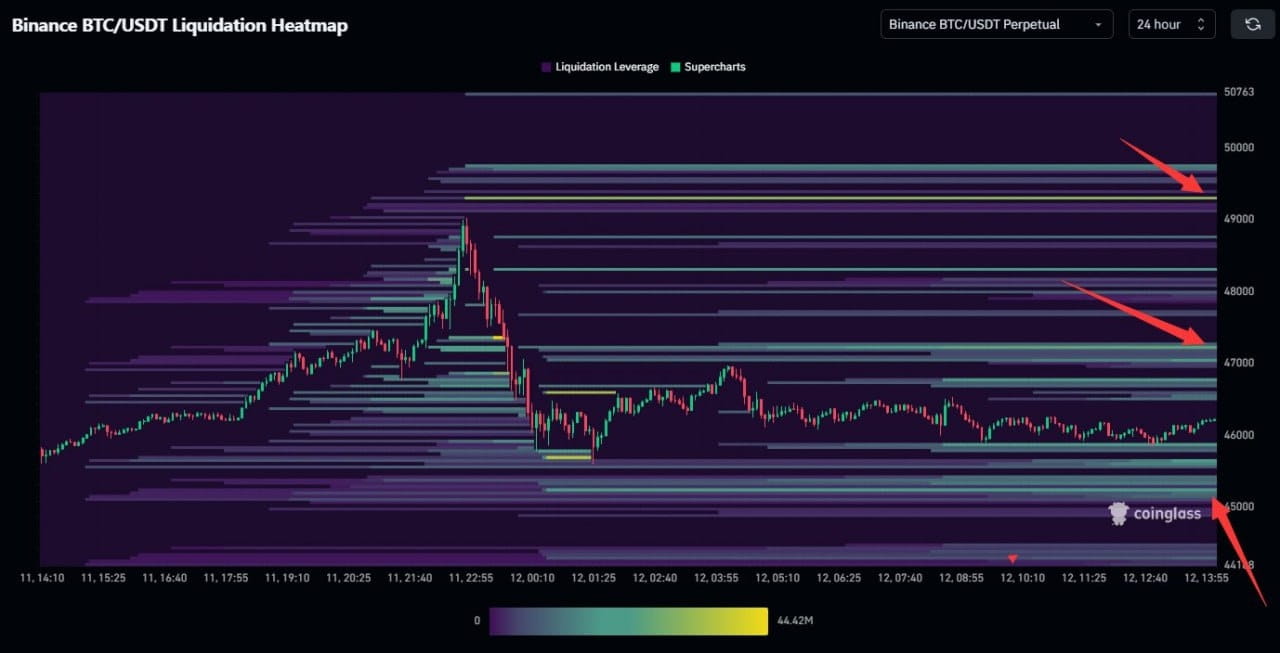Image resolution: width=1280 pixels, height=653 pixels.
Task: Click the green Supercharts legend swatch
Action: [x=676, y=66]
